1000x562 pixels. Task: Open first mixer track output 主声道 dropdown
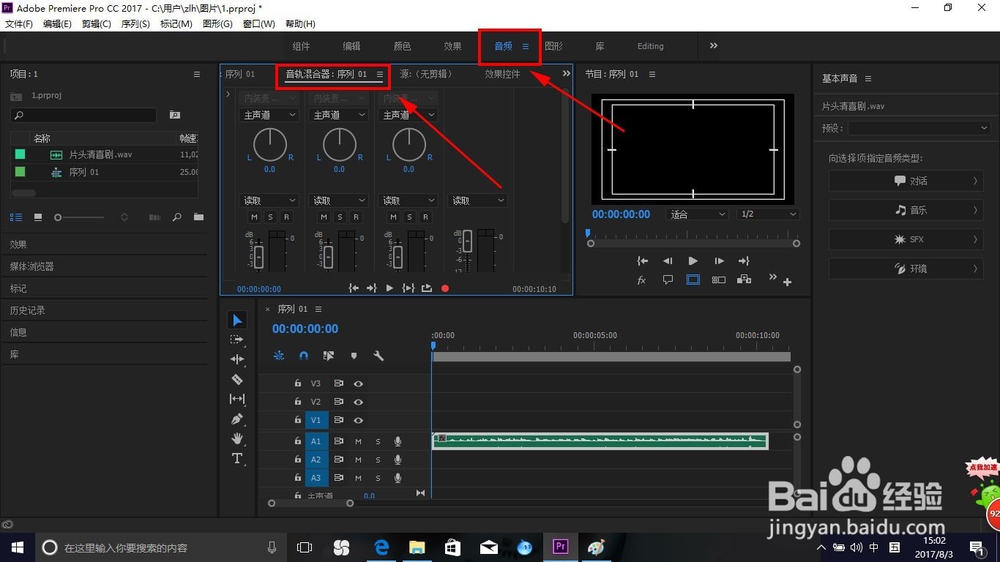270,115
